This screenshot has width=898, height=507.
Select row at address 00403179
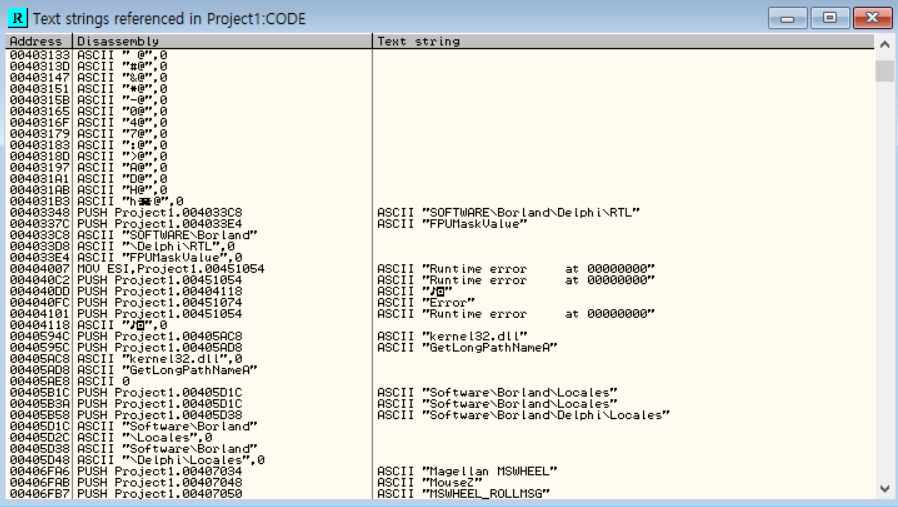point(440,134)
